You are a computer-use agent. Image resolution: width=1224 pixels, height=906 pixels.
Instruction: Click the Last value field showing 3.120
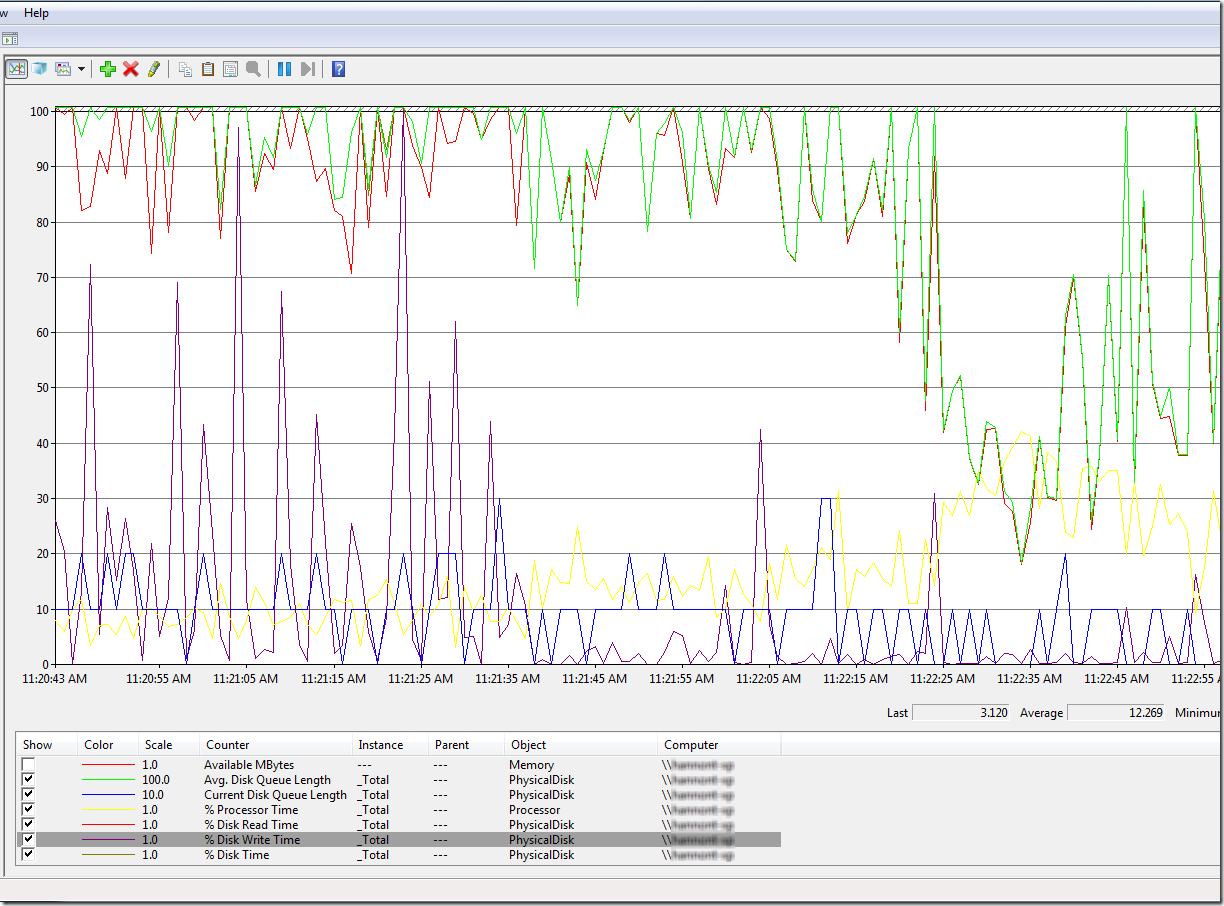962,713
